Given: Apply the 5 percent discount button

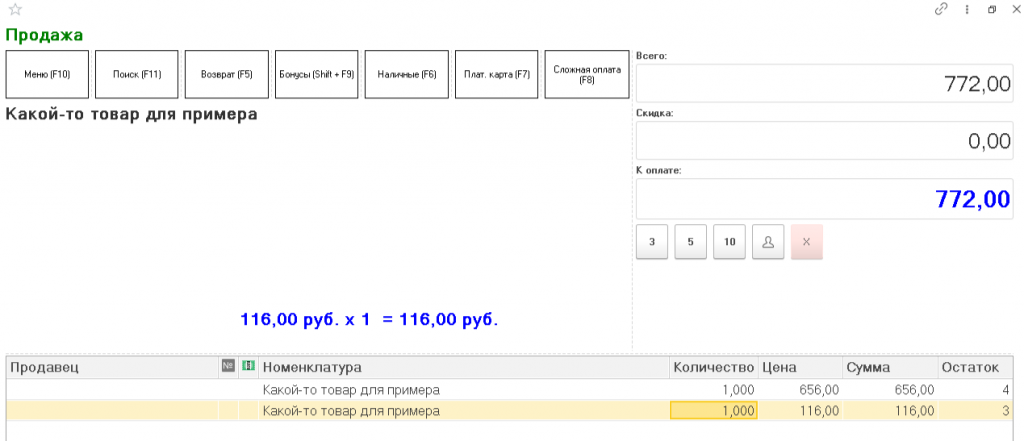Looking at the screenshot, I should (x=690, y=242).
